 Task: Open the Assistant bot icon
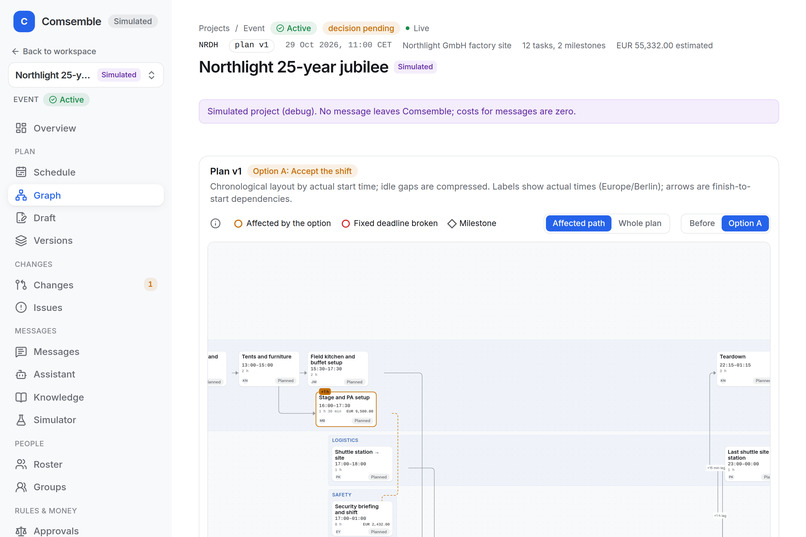tap(21, 374)
